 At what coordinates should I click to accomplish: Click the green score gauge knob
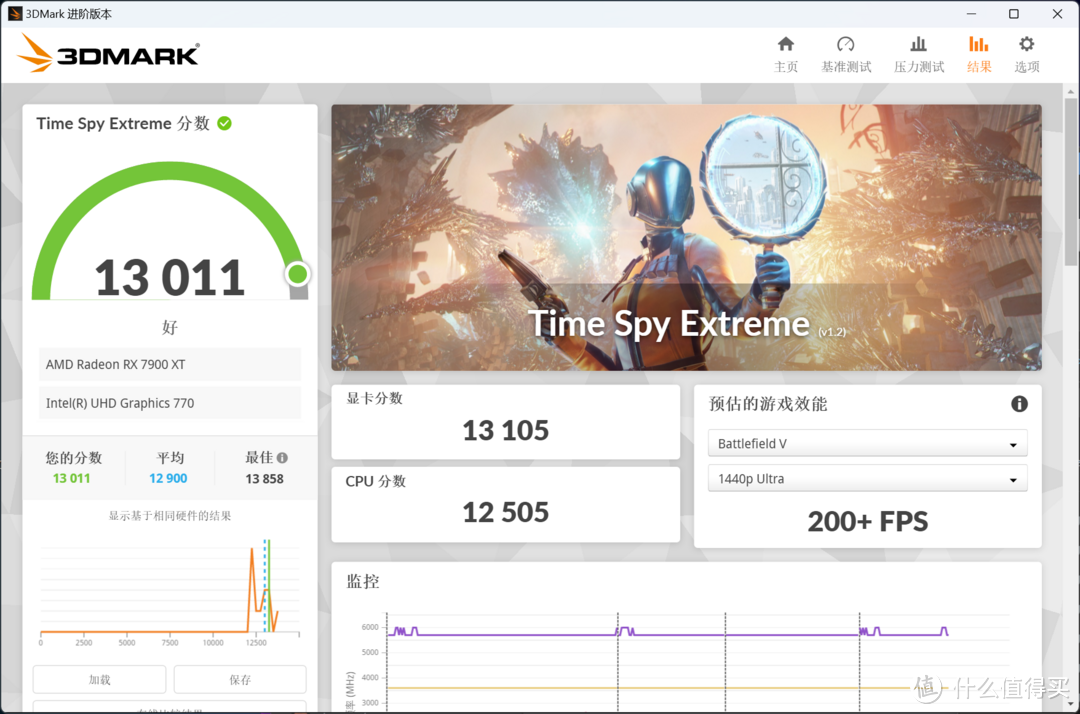[298, 274]
